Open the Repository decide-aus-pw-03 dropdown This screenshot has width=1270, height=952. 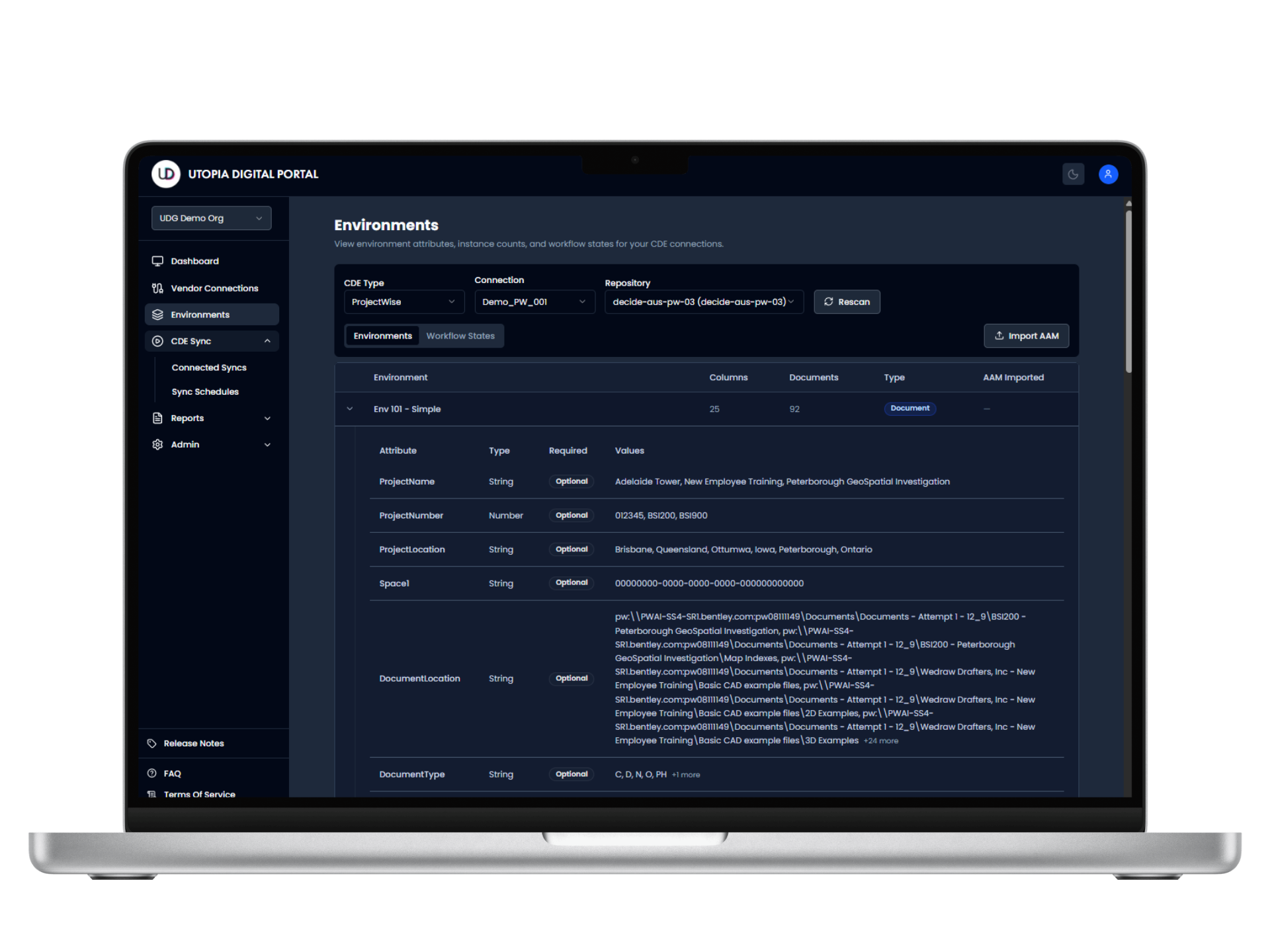point(704,301)
